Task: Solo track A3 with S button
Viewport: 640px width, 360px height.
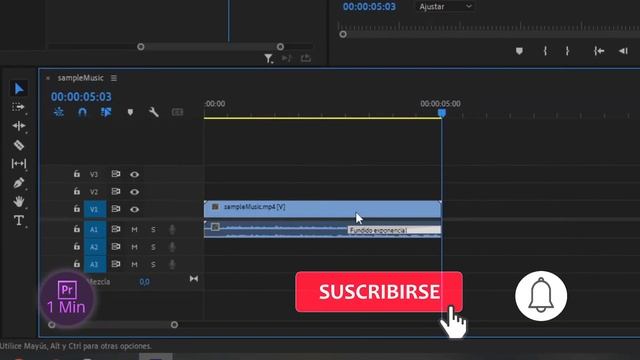Action: 153,264
